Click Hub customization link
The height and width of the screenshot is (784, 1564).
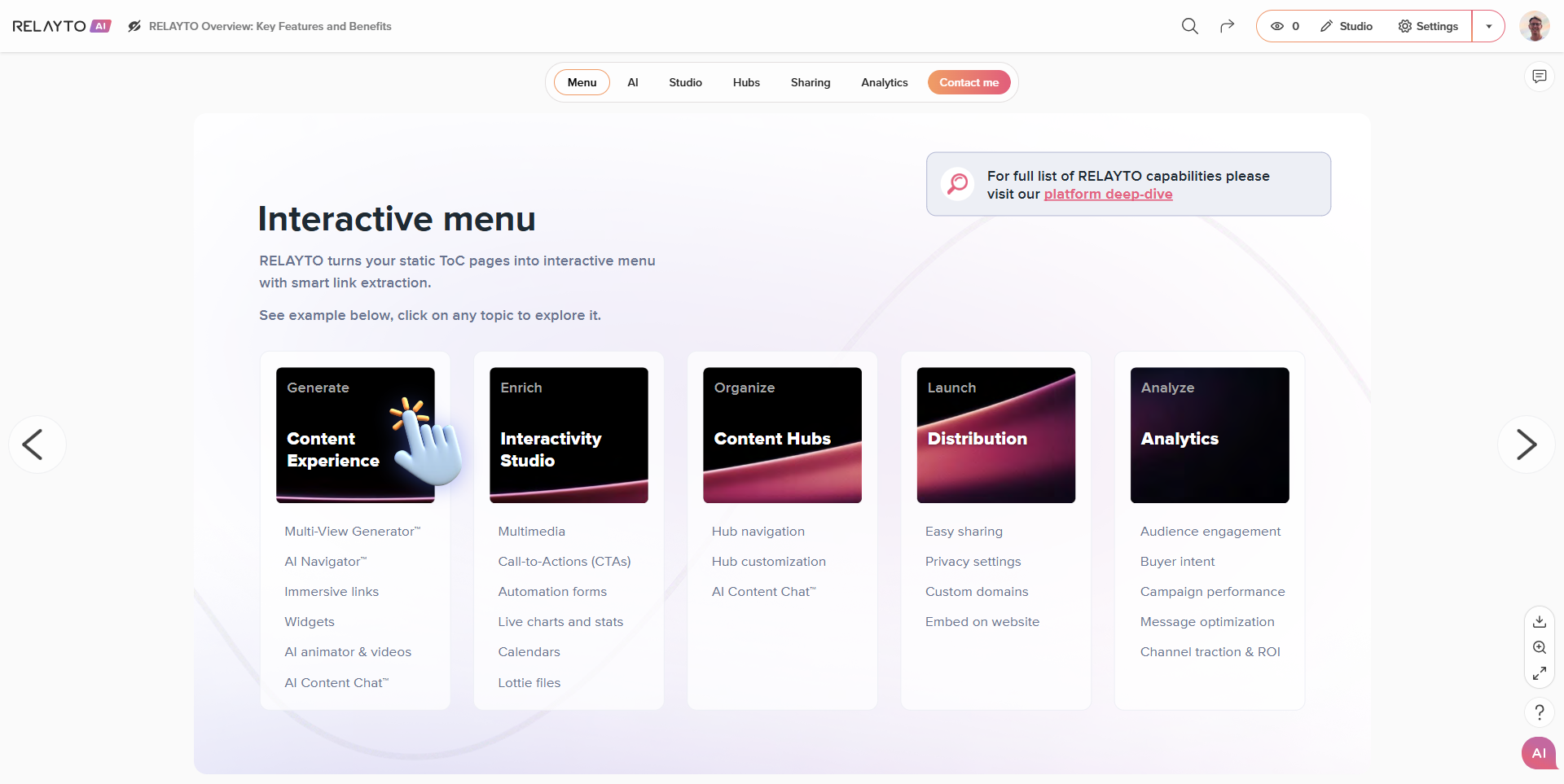[x=768, y=561]
